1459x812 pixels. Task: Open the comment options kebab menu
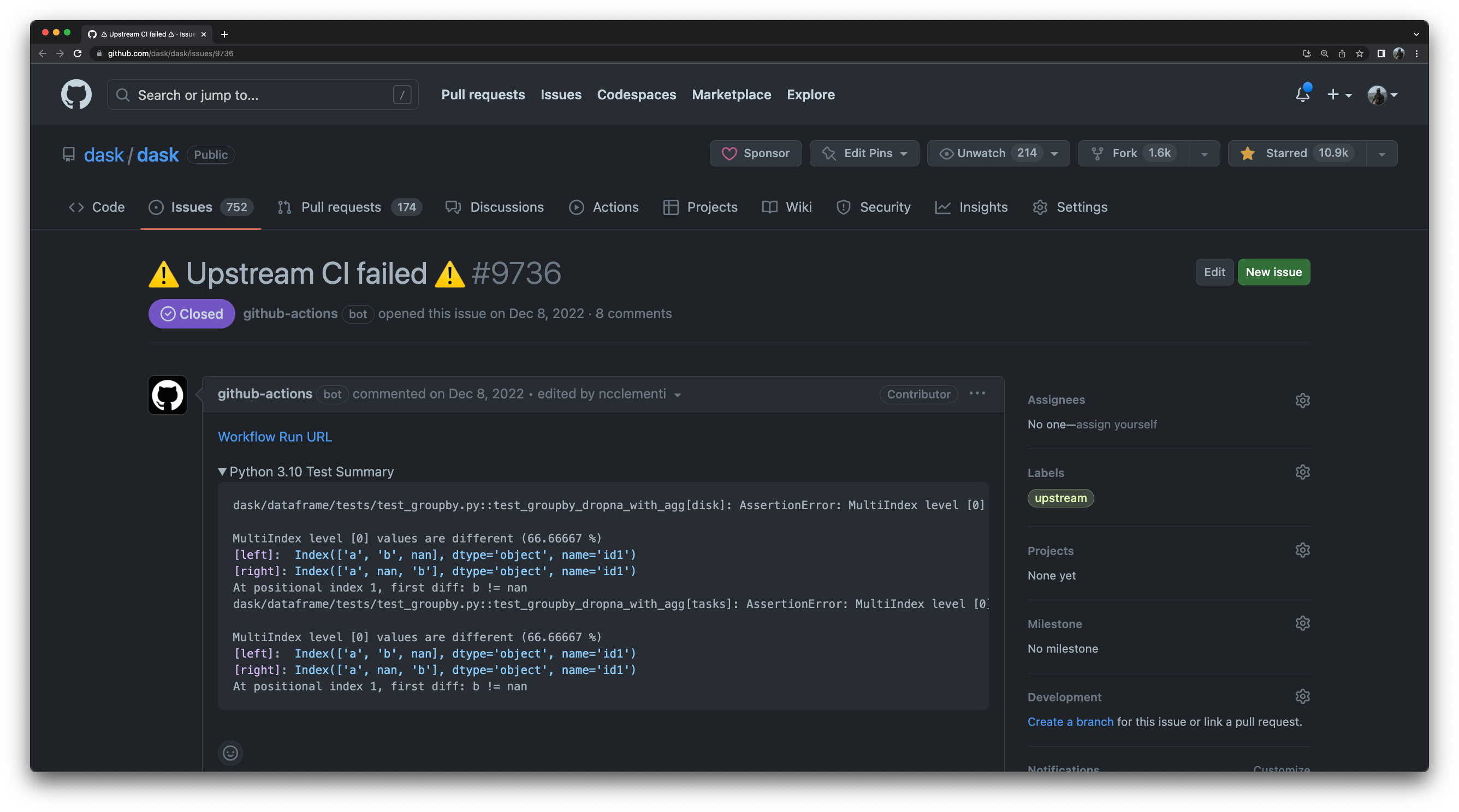point(976,394)
